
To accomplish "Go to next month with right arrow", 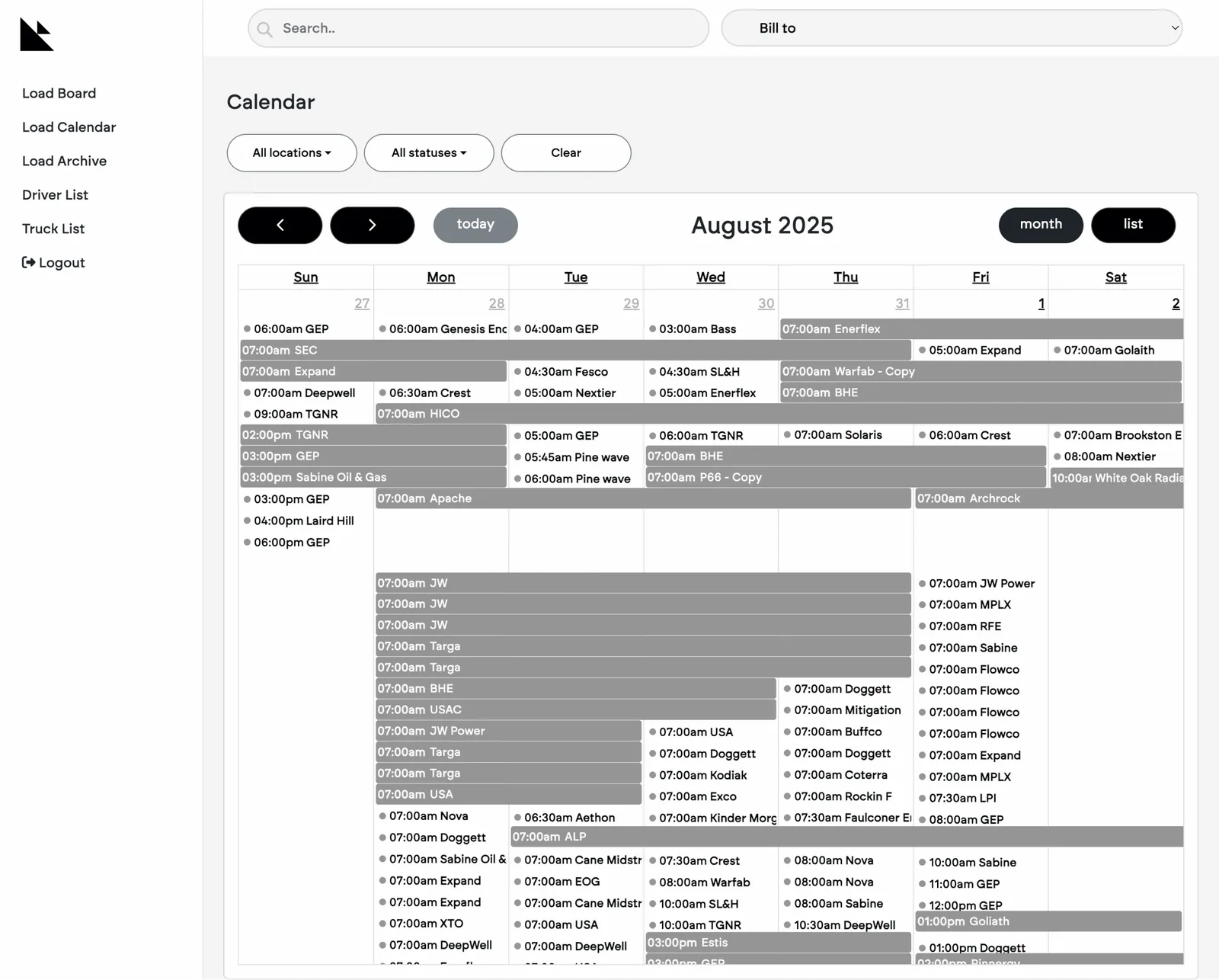I will (x=373, y=225).
